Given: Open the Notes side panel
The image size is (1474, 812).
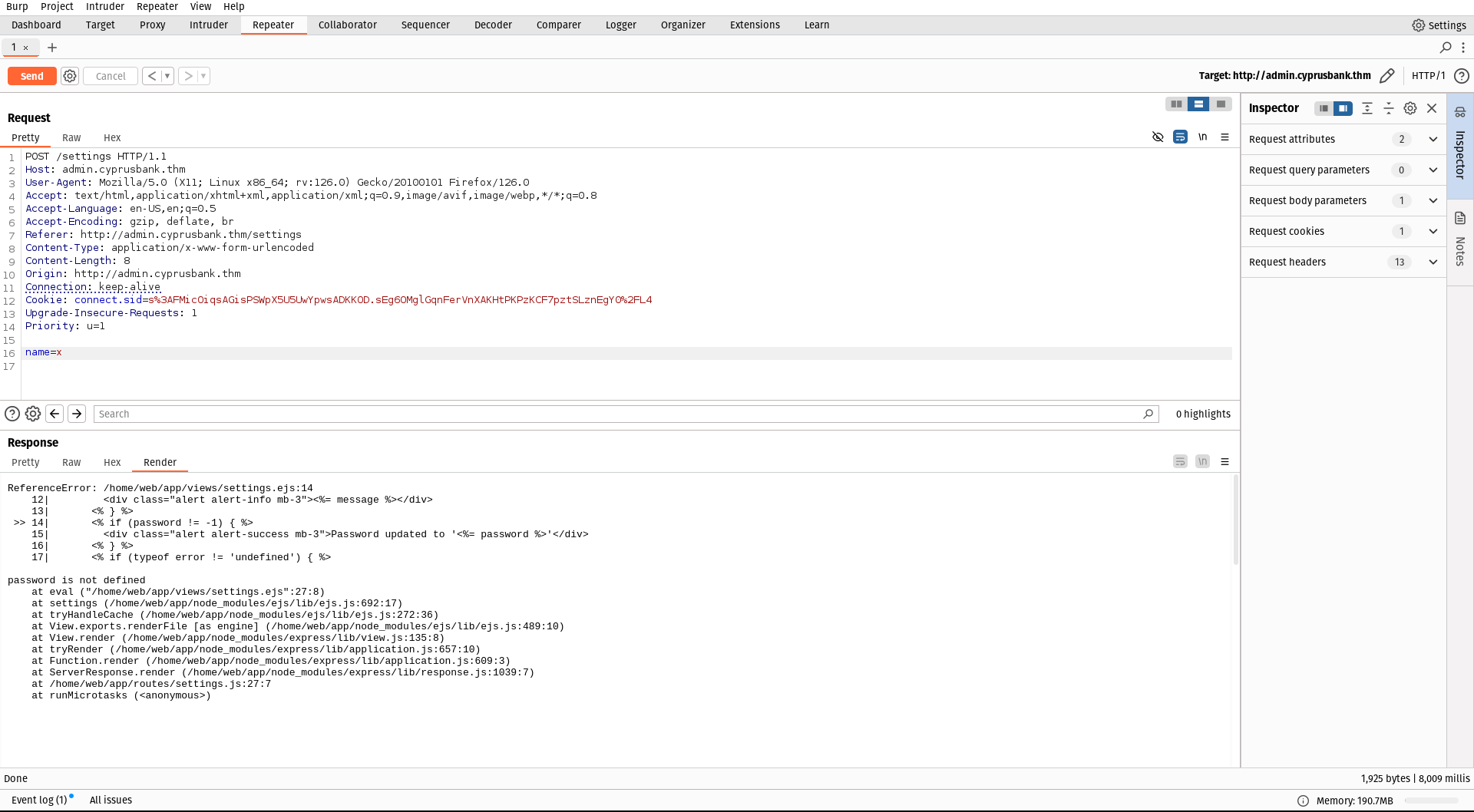Looking at the screenshot, I should [x=1460, y=242].
